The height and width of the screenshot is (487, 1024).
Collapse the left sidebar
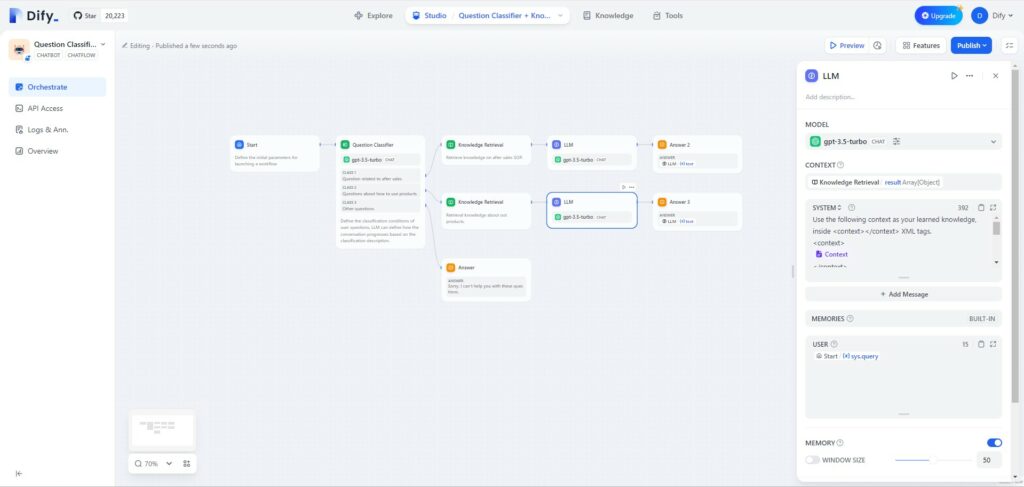coord(19,473)
